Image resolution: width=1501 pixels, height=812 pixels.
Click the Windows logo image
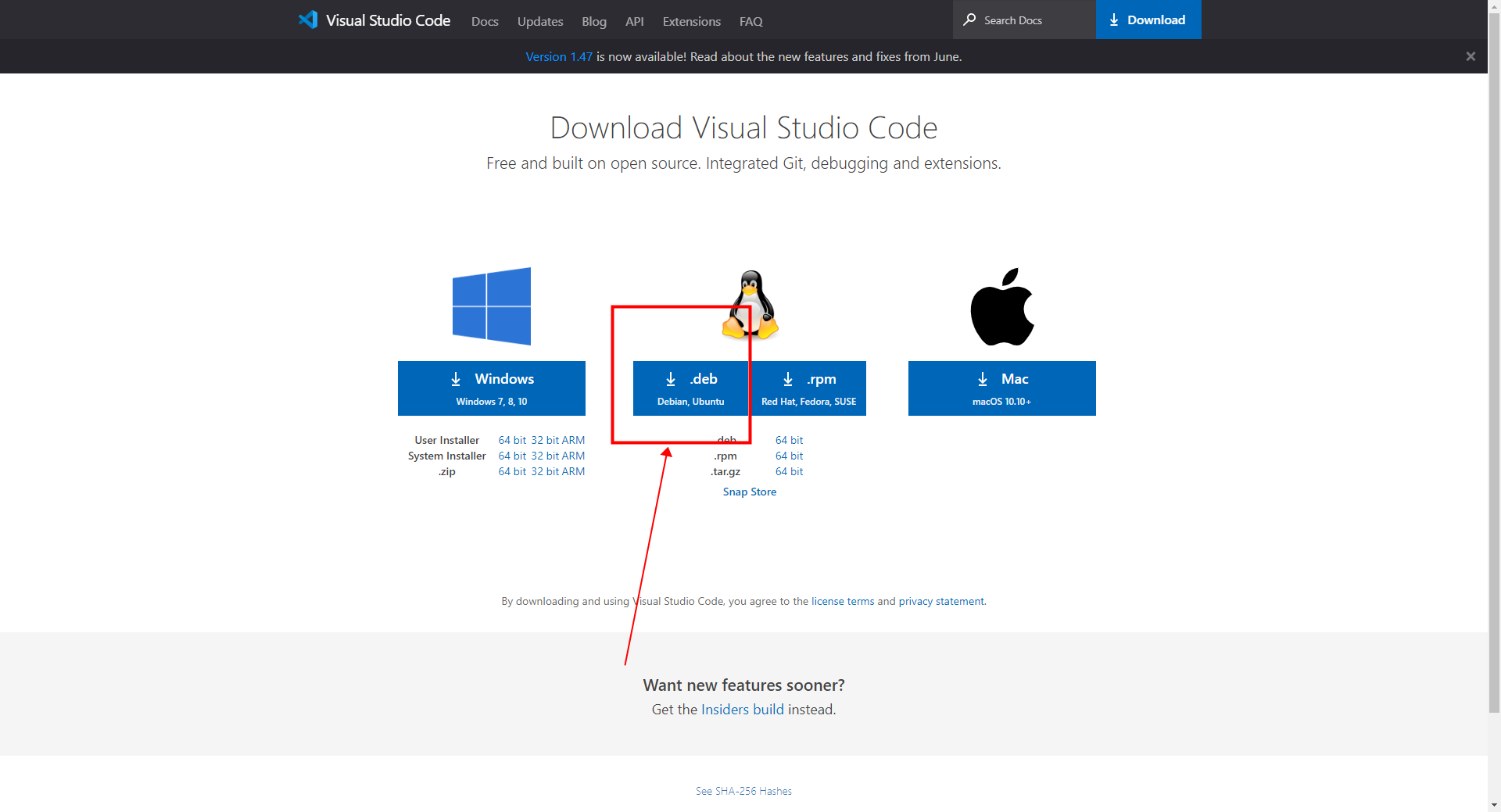click(492, 306)
